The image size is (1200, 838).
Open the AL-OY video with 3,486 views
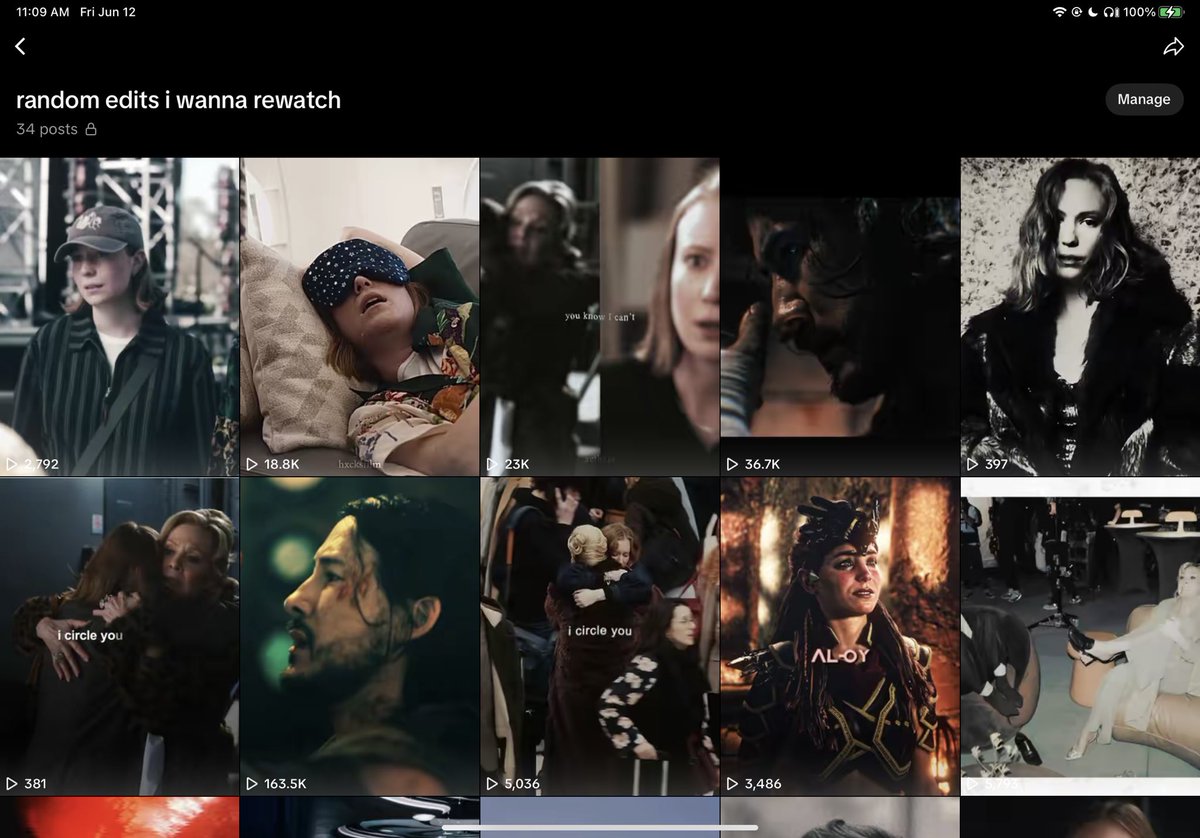pyautogui.click(x=840, y=636)
